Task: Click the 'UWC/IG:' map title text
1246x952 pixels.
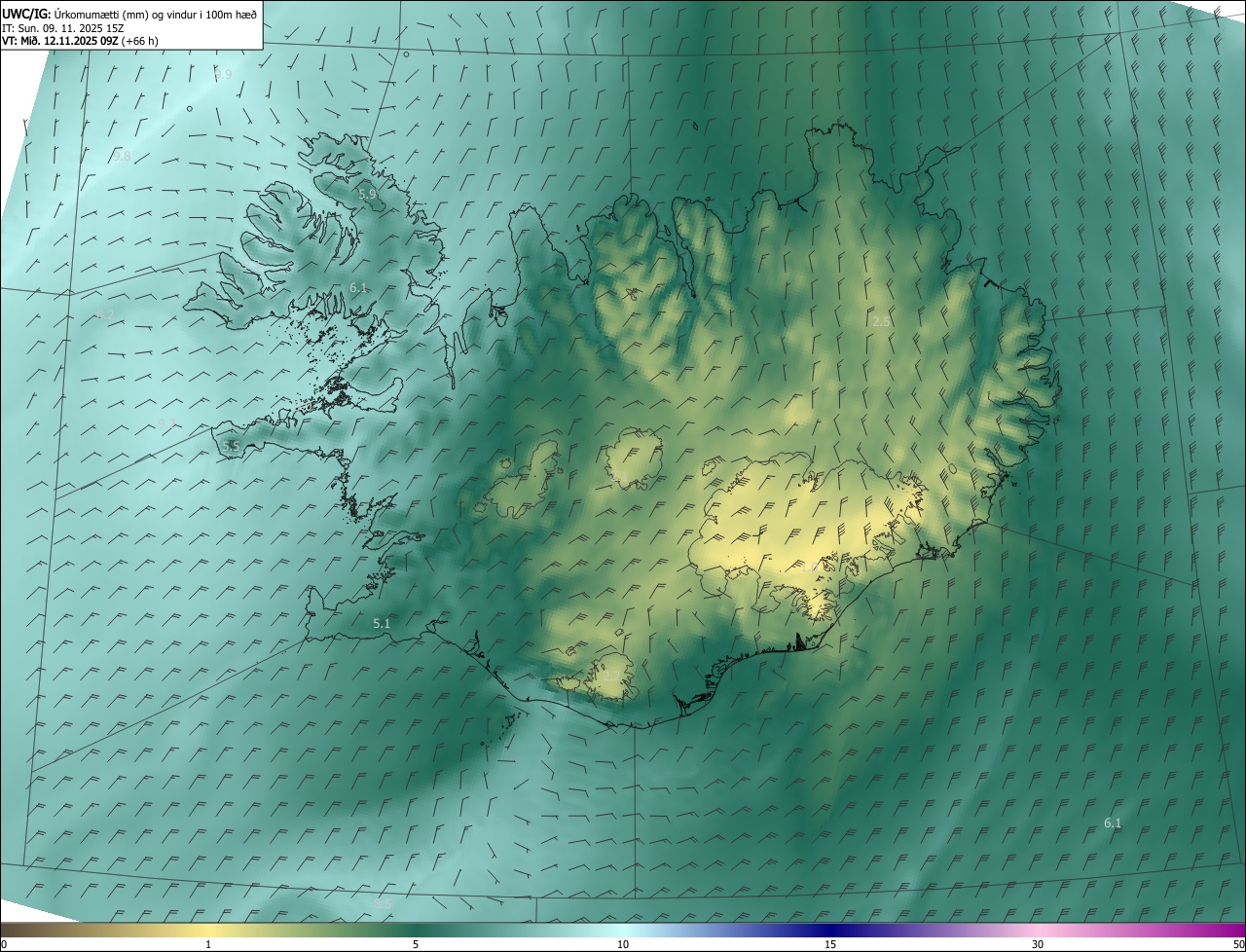Action: [x=26, y=14]
